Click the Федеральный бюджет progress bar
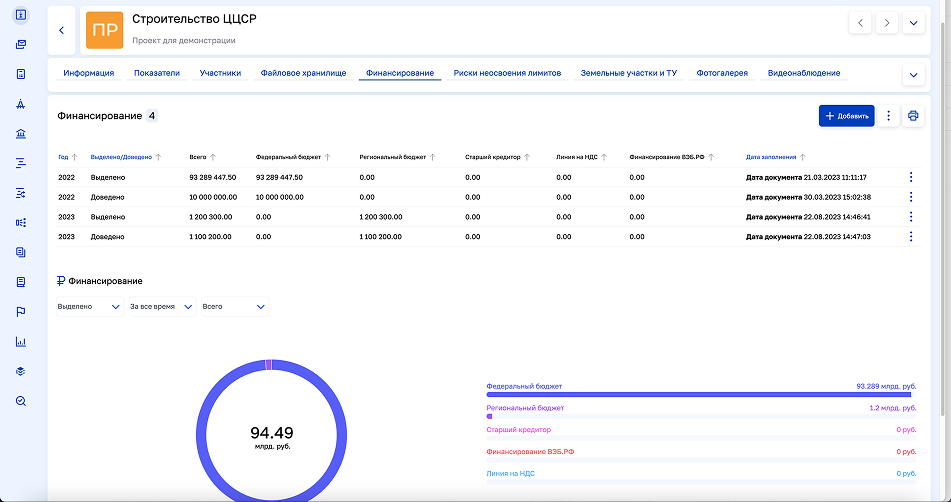Image resolution: width=951 pixels, height=502 pixels. pyautogui.click(x=700, y=395)
